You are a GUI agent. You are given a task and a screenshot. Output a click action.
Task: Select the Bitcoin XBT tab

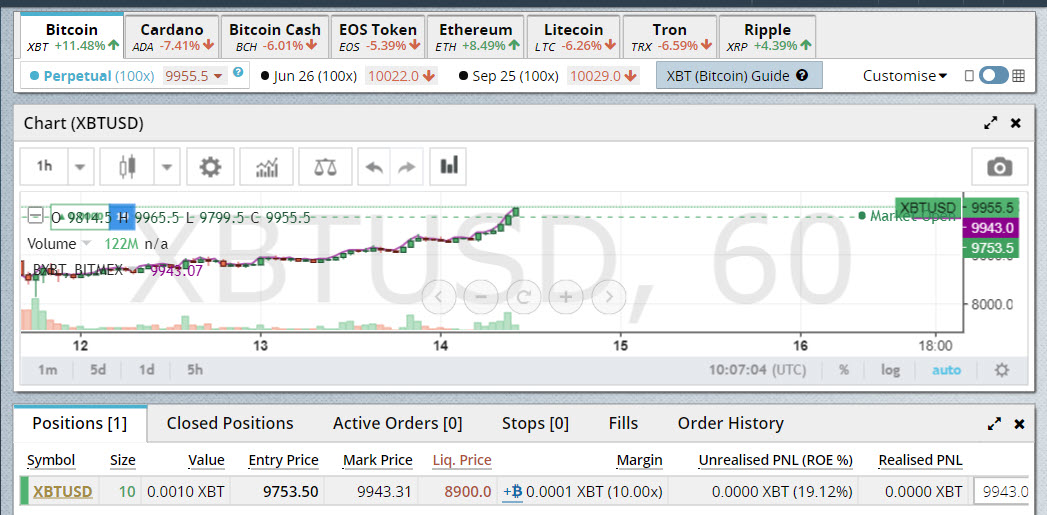pos(72,37)
